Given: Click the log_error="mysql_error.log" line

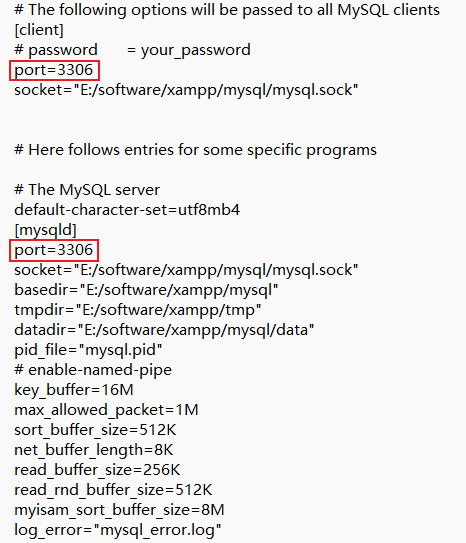Looking at the screenshot, I should point(118,530).
